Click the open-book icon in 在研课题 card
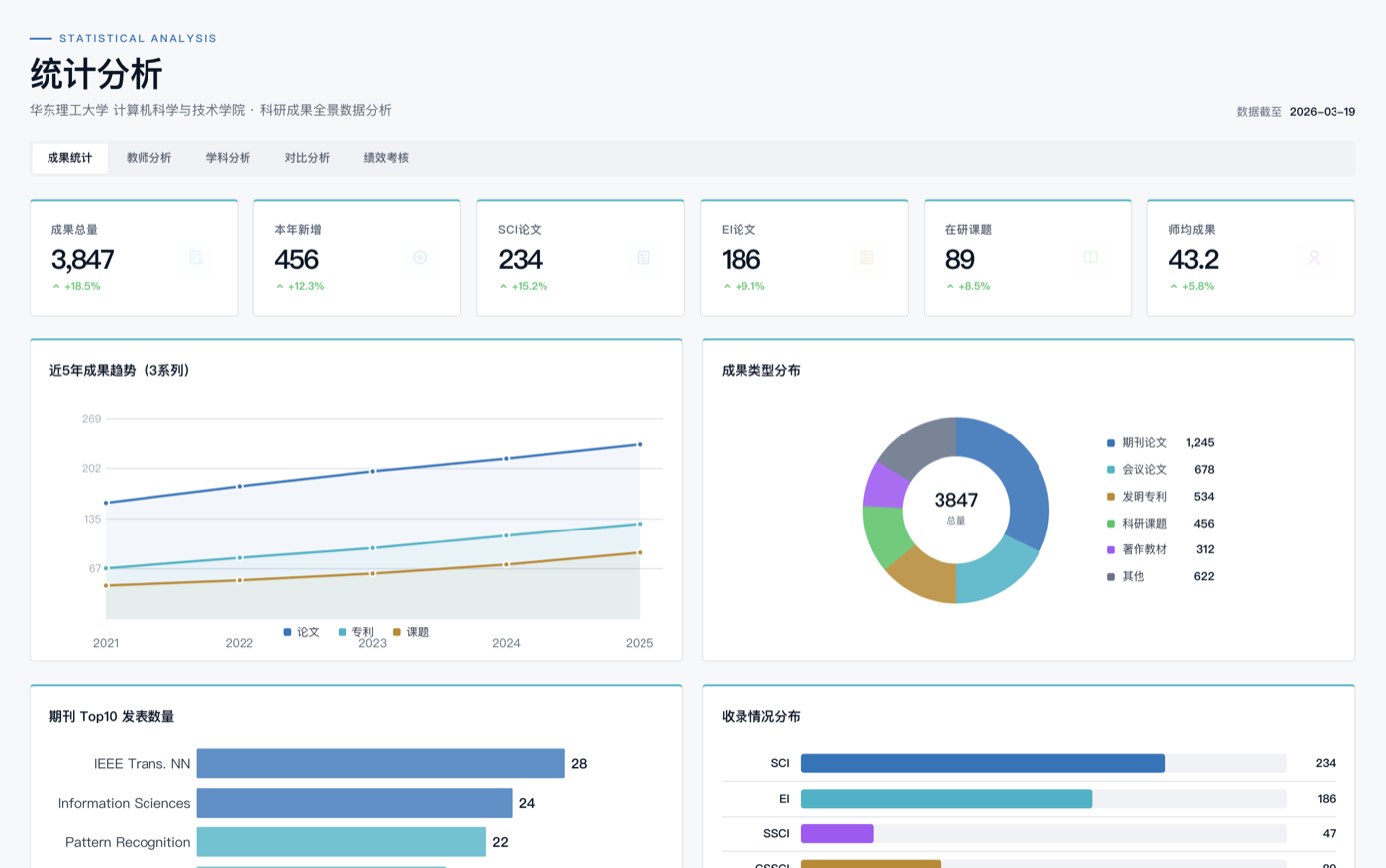 [x=1090, y=258]
